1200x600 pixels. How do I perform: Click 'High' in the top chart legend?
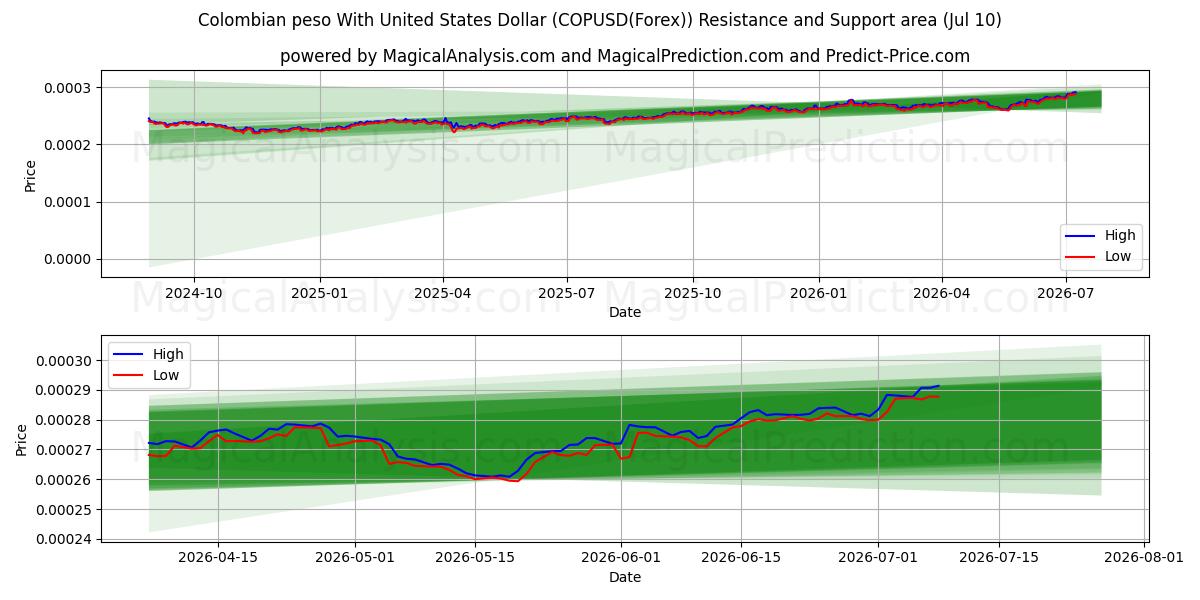1120,236
